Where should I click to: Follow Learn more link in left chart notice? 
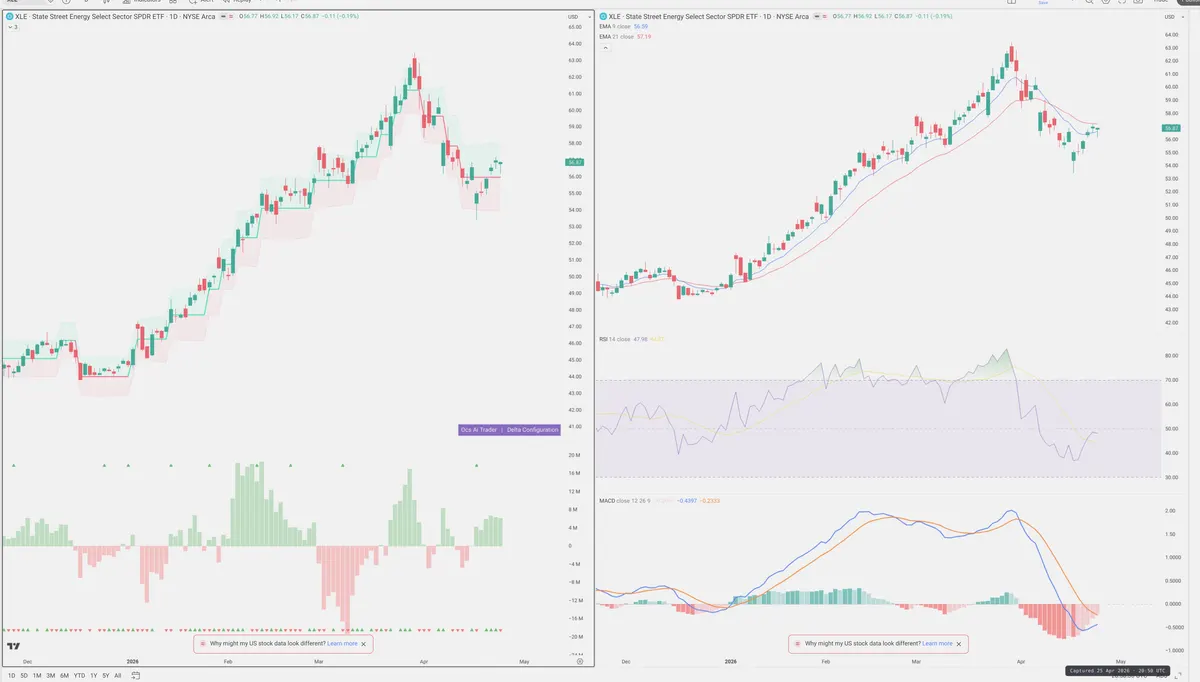(342, 644)
